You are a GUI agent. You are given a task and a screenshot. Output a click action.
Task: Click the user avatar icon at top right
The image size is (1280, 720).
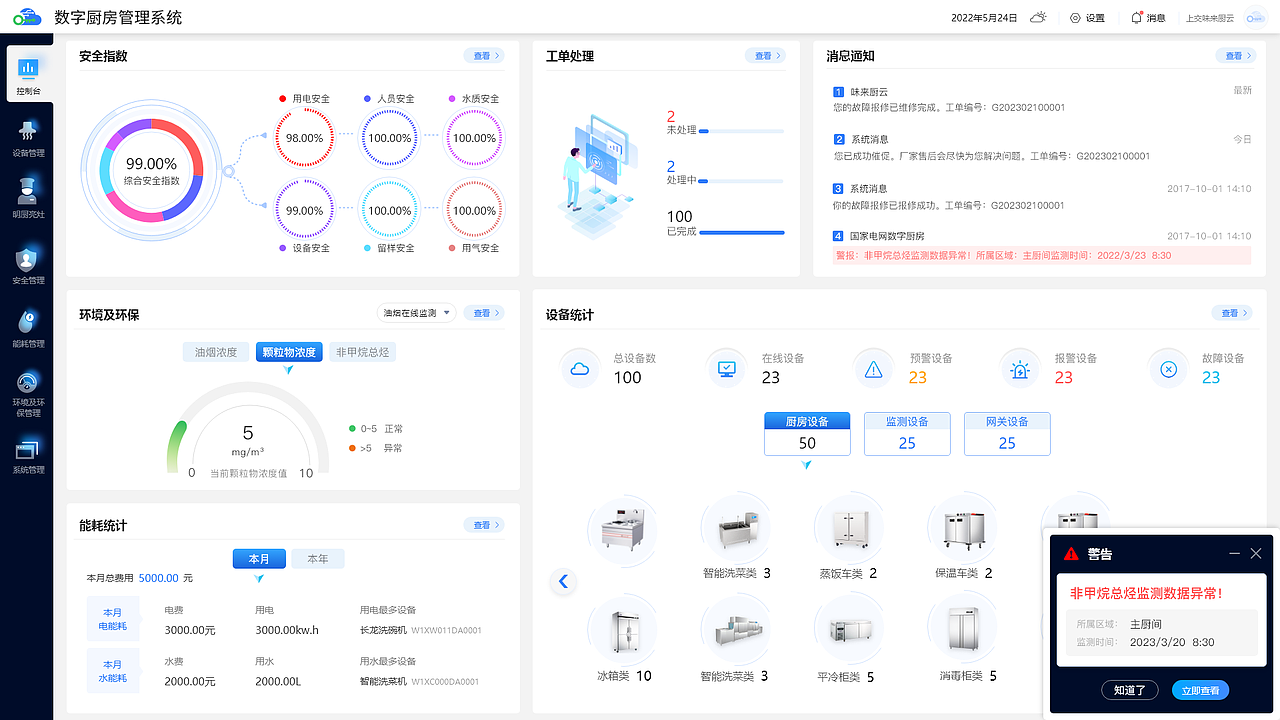(x=1255, y=18)
